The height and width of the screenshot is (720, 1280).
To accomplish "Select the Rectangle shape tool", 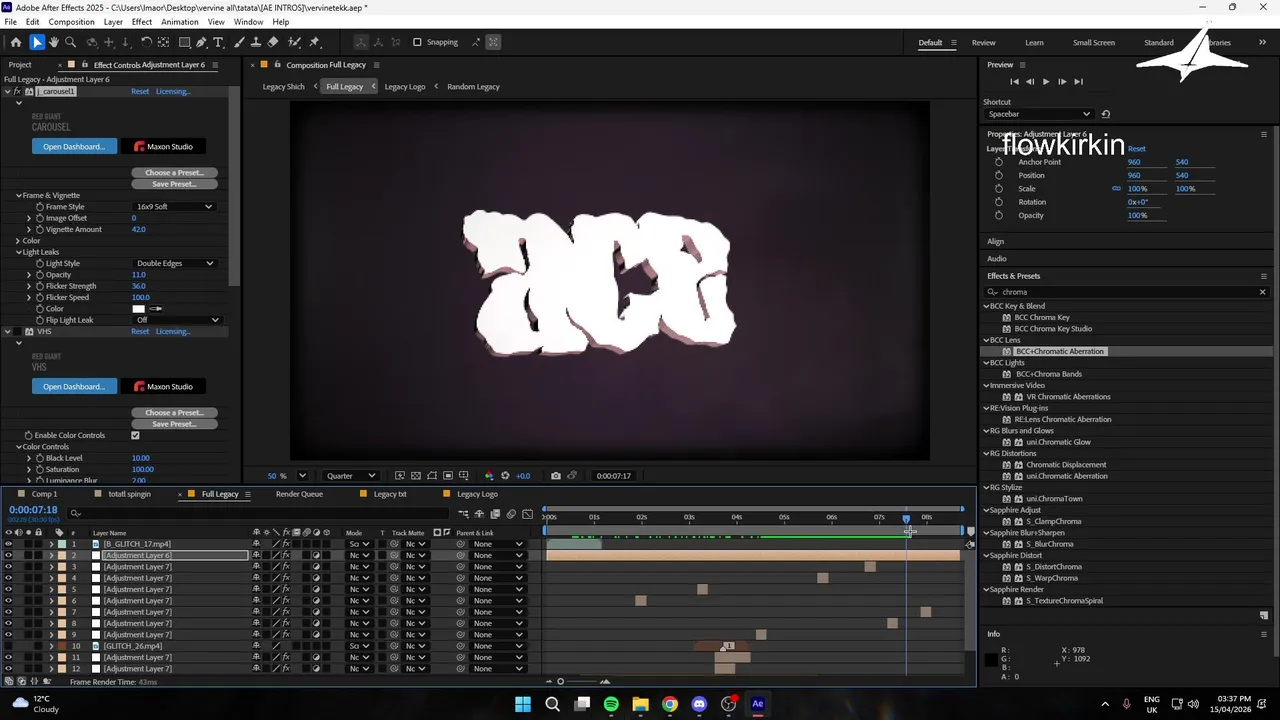I will [x=185, y=42].
